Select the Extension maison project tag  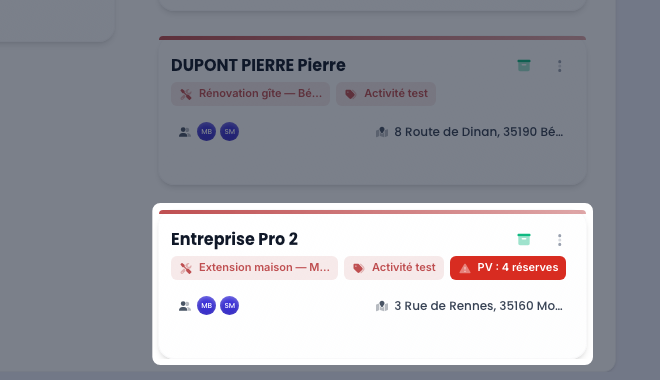254,268
